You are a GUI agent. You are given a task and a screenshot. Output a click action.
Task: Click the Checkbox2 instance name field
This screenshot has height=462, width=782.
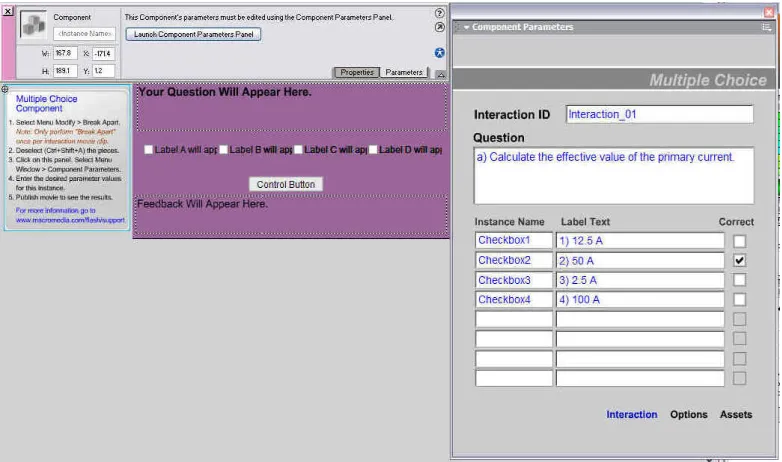coord(514,260)
